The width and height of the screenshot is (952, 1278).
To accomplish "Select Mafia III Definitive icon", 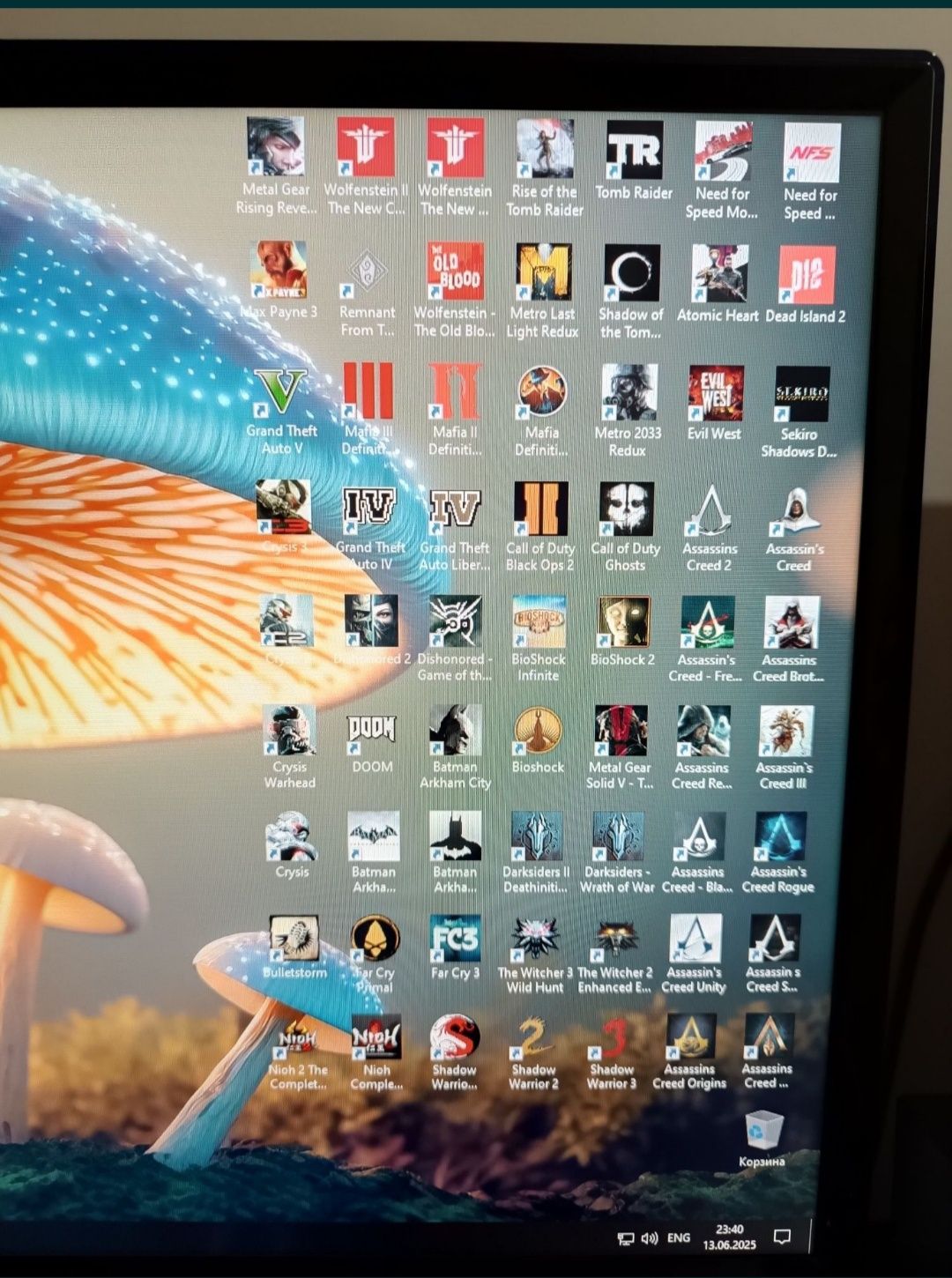I will point(368,391).
